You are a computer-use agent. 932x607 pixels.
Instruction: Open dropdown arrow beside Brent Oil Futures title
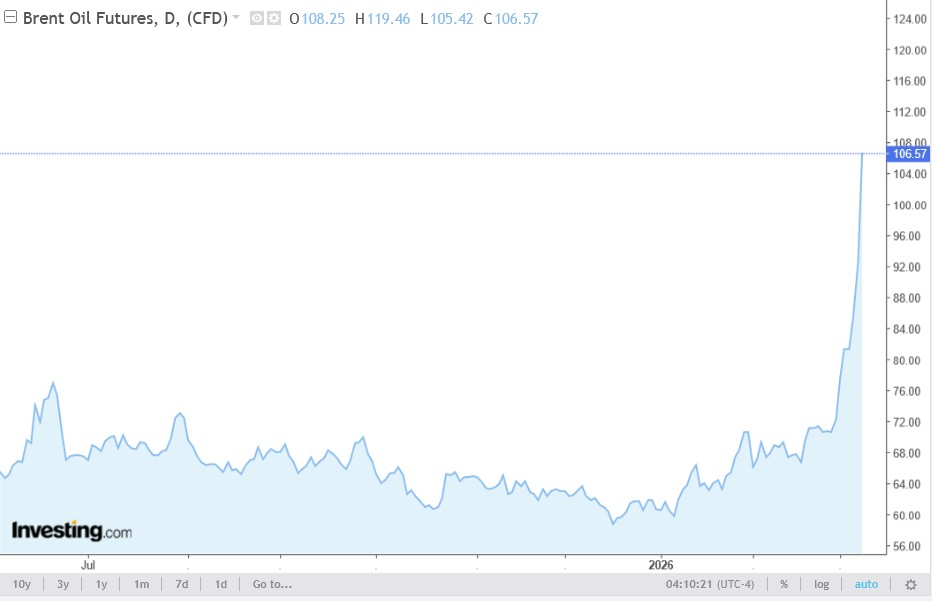(x=236, y=18)
